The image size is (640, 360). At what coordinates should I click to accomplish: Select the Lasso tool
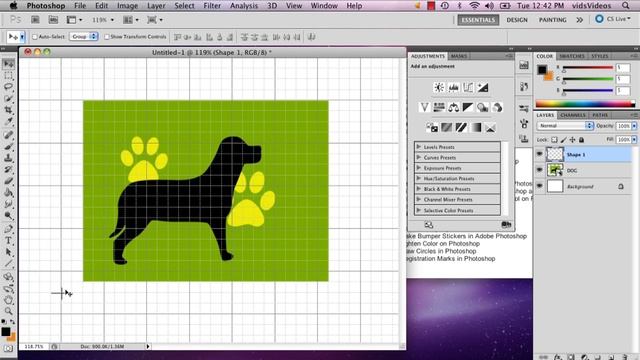click(9, 87)
